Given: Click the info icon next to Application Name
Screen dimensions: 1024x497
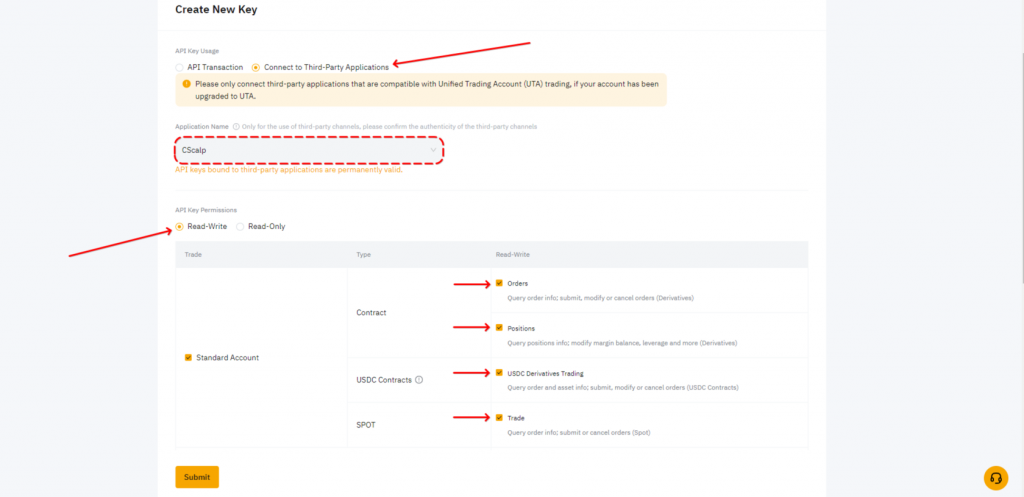Looking at the screenshot, I should 236,126.
